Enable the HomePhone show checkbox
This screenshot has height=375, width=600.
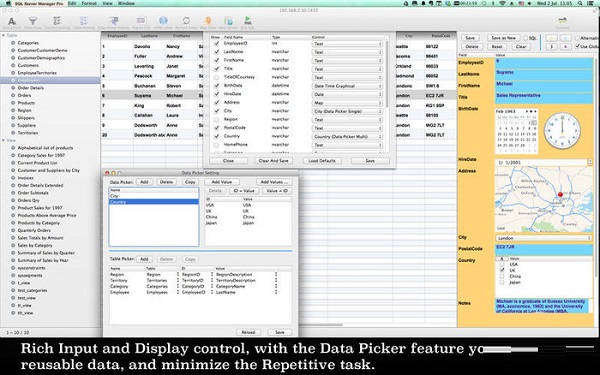click(216, 145)
